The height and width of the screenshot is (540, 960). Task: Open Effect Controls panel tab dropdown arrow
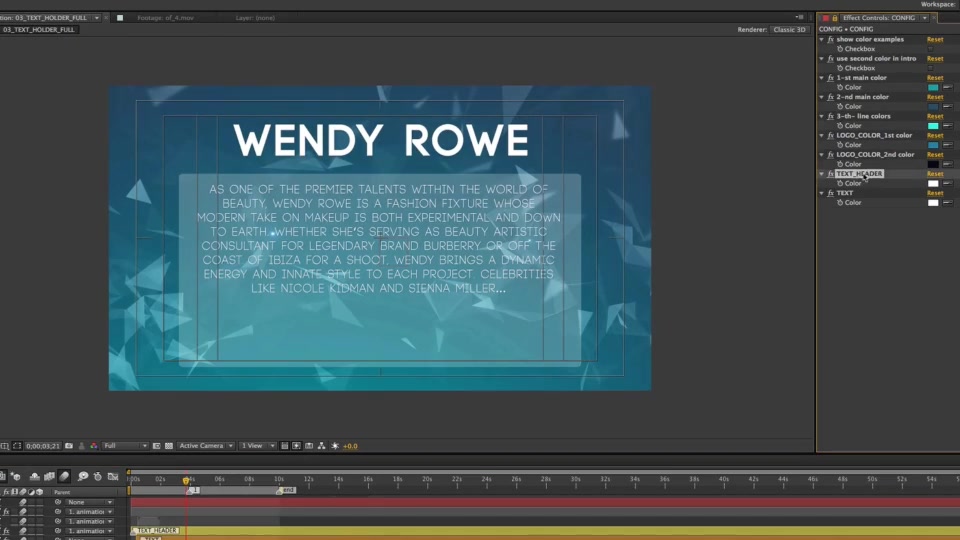click(x=924, y=18)
